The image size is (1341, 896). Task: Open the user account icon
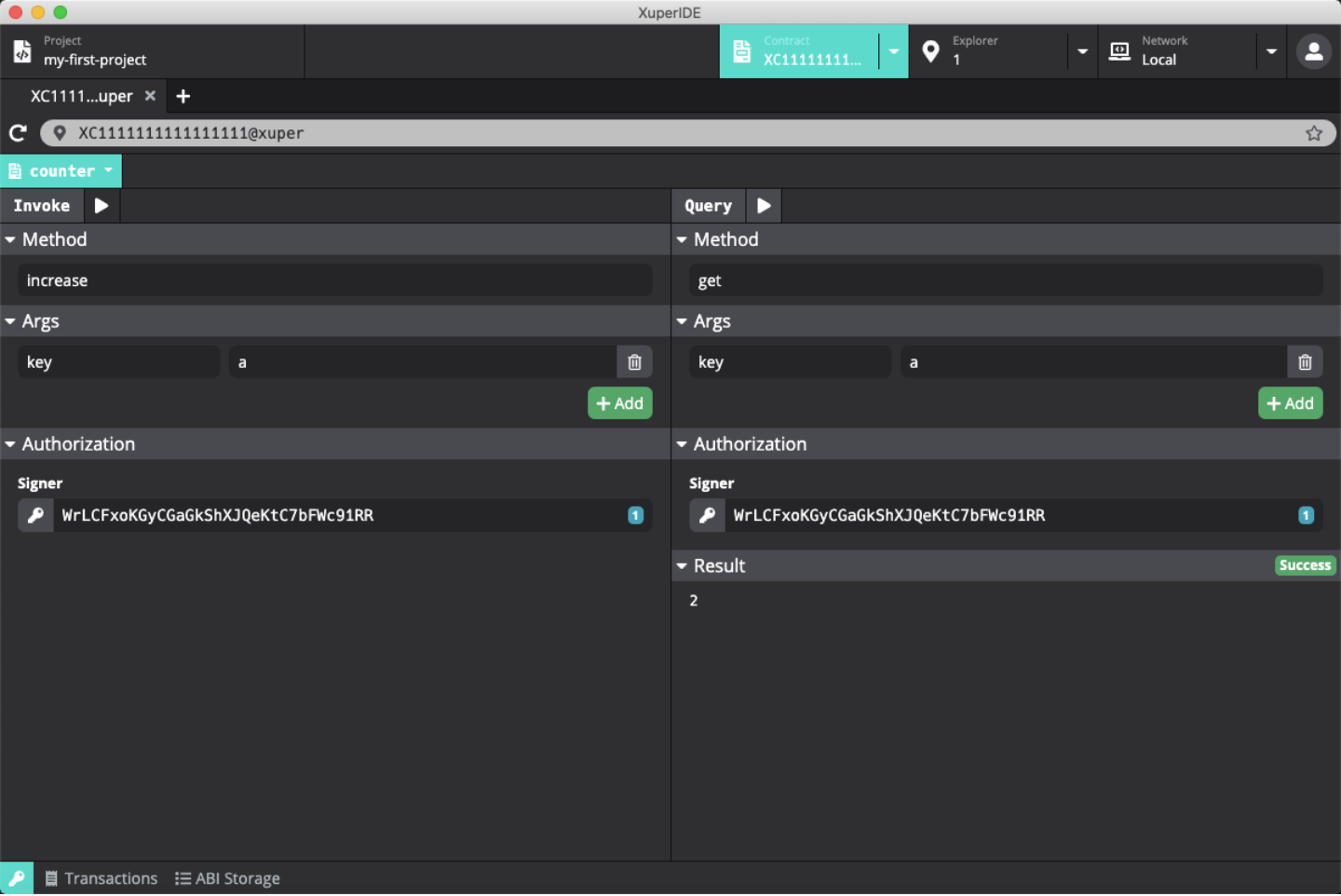pos(1313,52)
